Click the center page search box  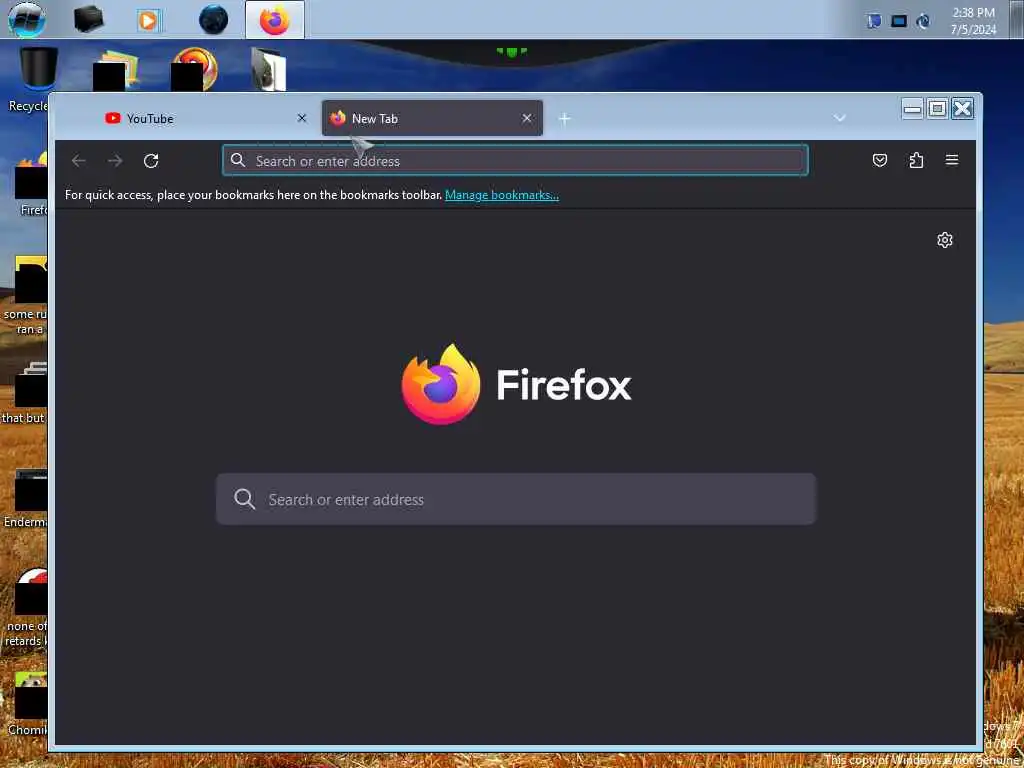(516, 499)
